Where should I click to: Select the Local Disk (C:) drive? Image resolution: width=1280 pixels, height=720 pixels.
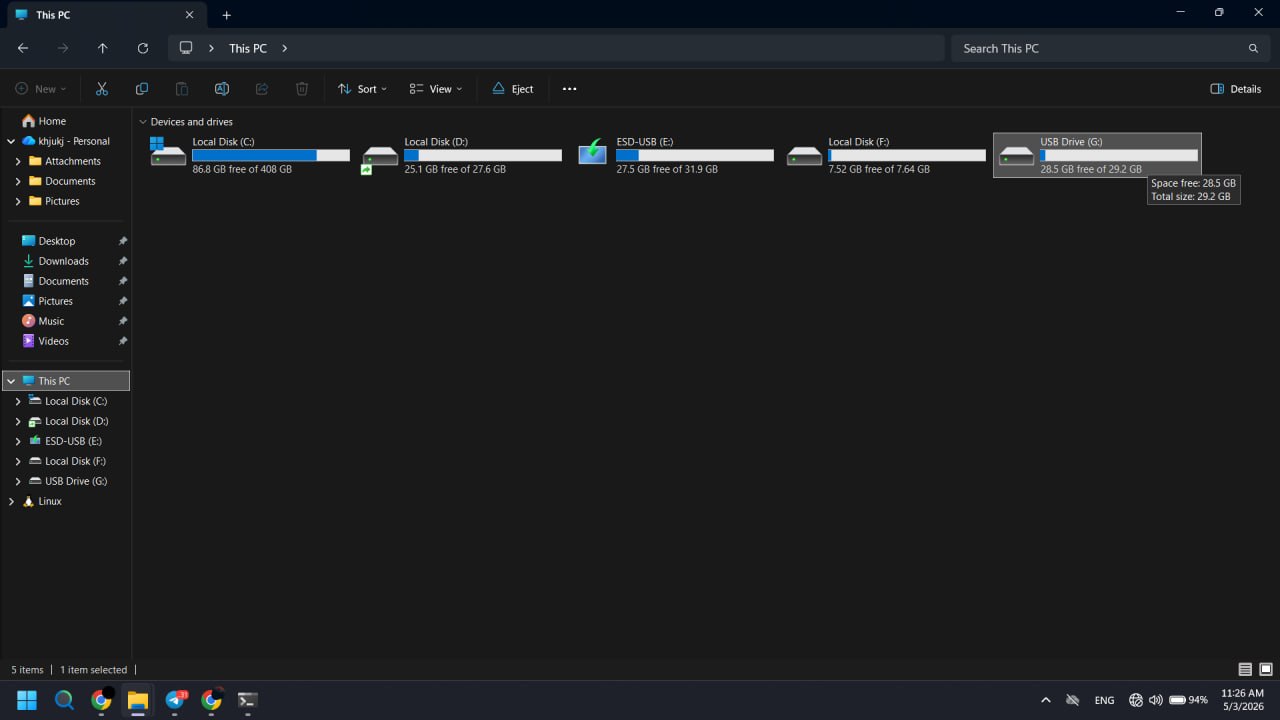(x=250, y=155)
